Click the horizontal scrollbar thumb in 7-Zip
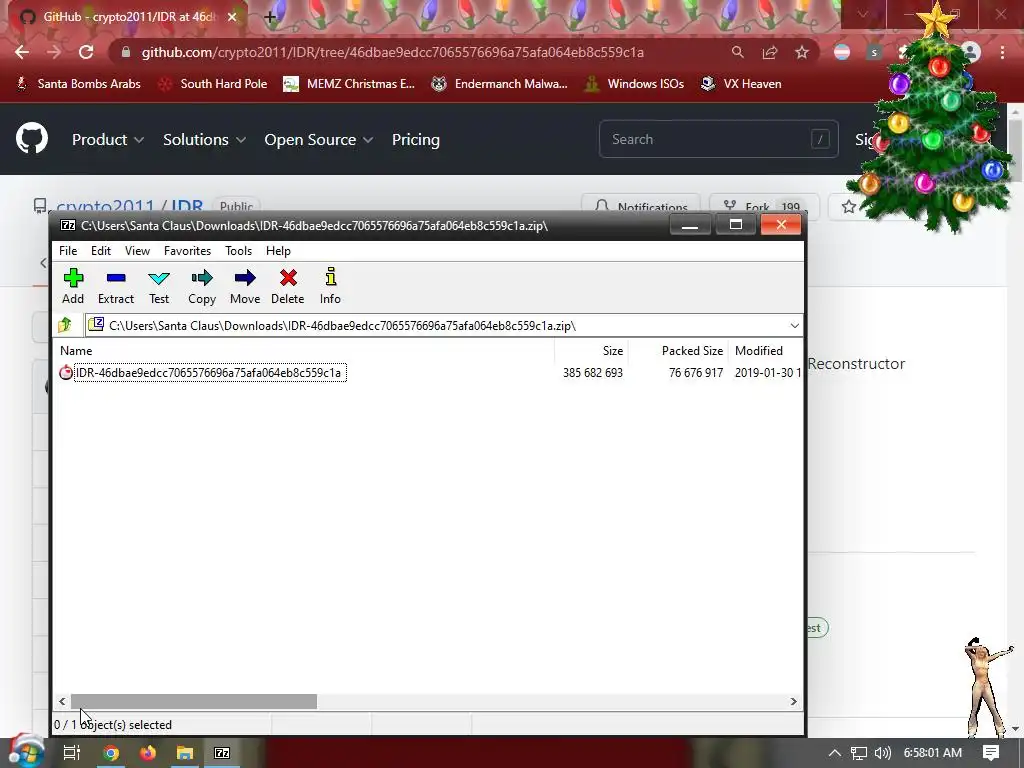This screenshot has height=768, width=1024. pyautogui.click(x=194, y=701)
